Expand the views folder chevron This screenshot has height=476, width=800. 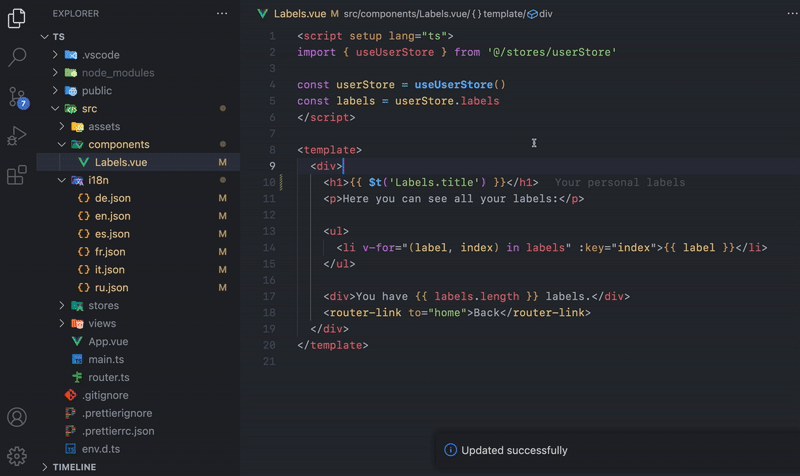62,323
